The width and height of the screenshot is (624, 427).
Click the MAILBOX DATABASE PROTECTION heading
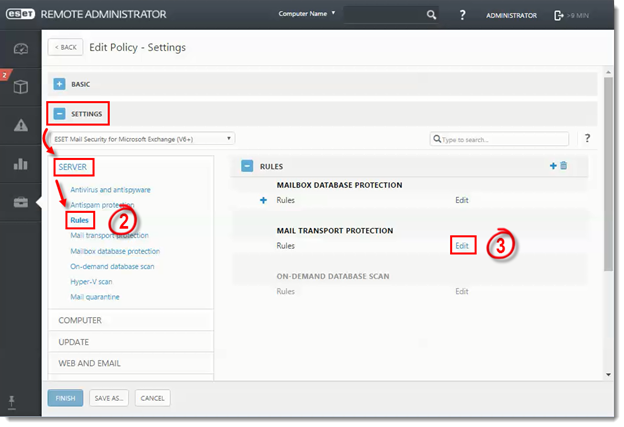(x=339, y=185)
